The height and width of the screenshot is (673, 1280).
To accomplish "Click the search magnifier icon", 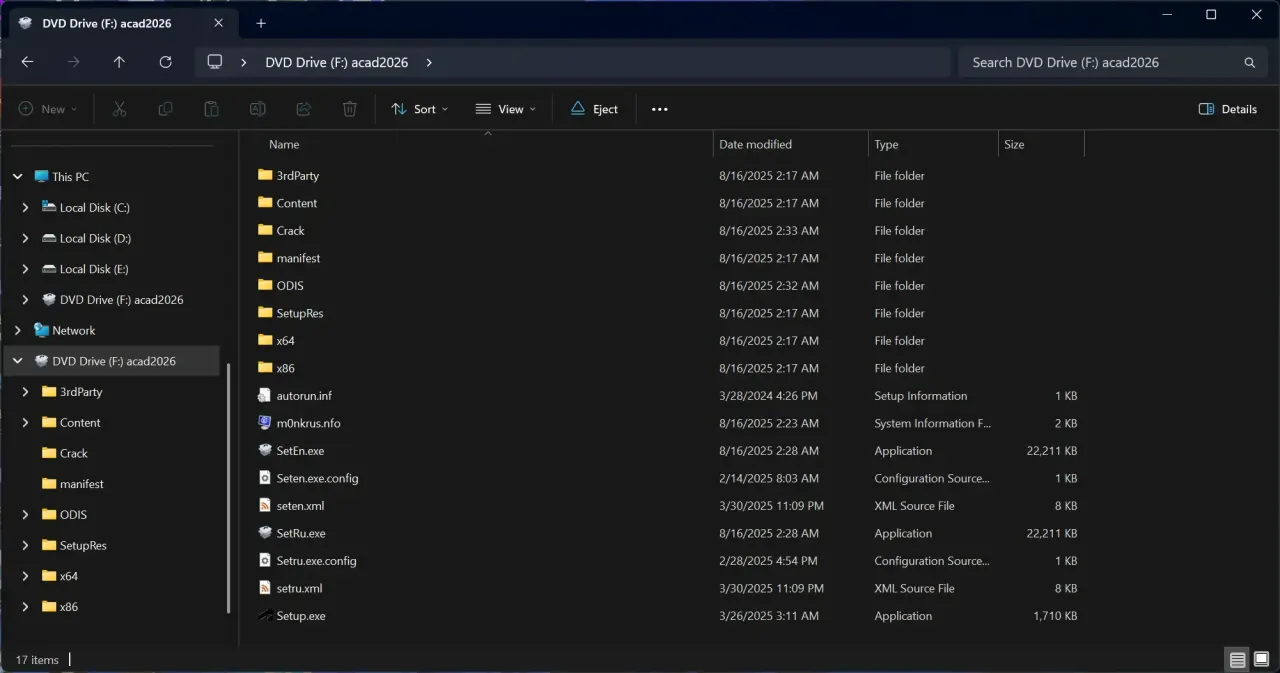I will pos(1249,62).
